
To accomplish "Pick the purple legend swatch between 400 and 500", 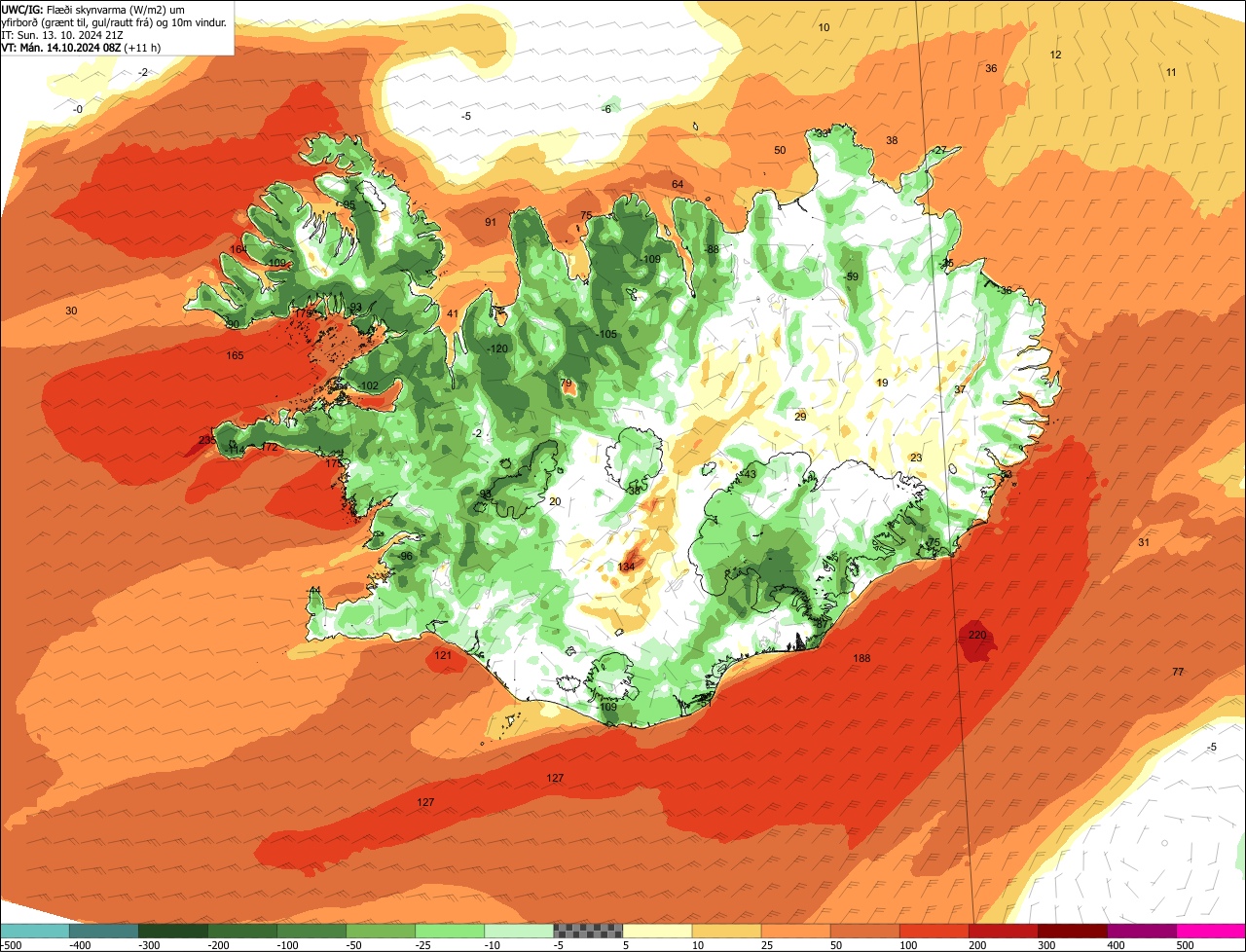I will [1142, 931].
